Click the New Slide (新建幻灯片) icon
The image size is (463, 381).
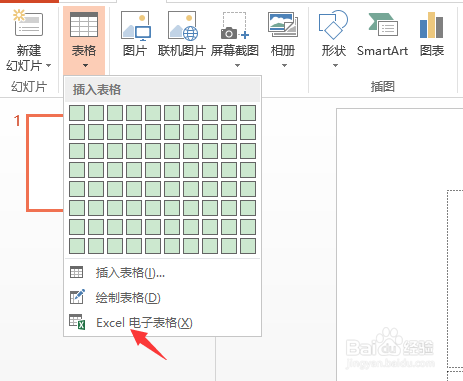coord(28,23)
